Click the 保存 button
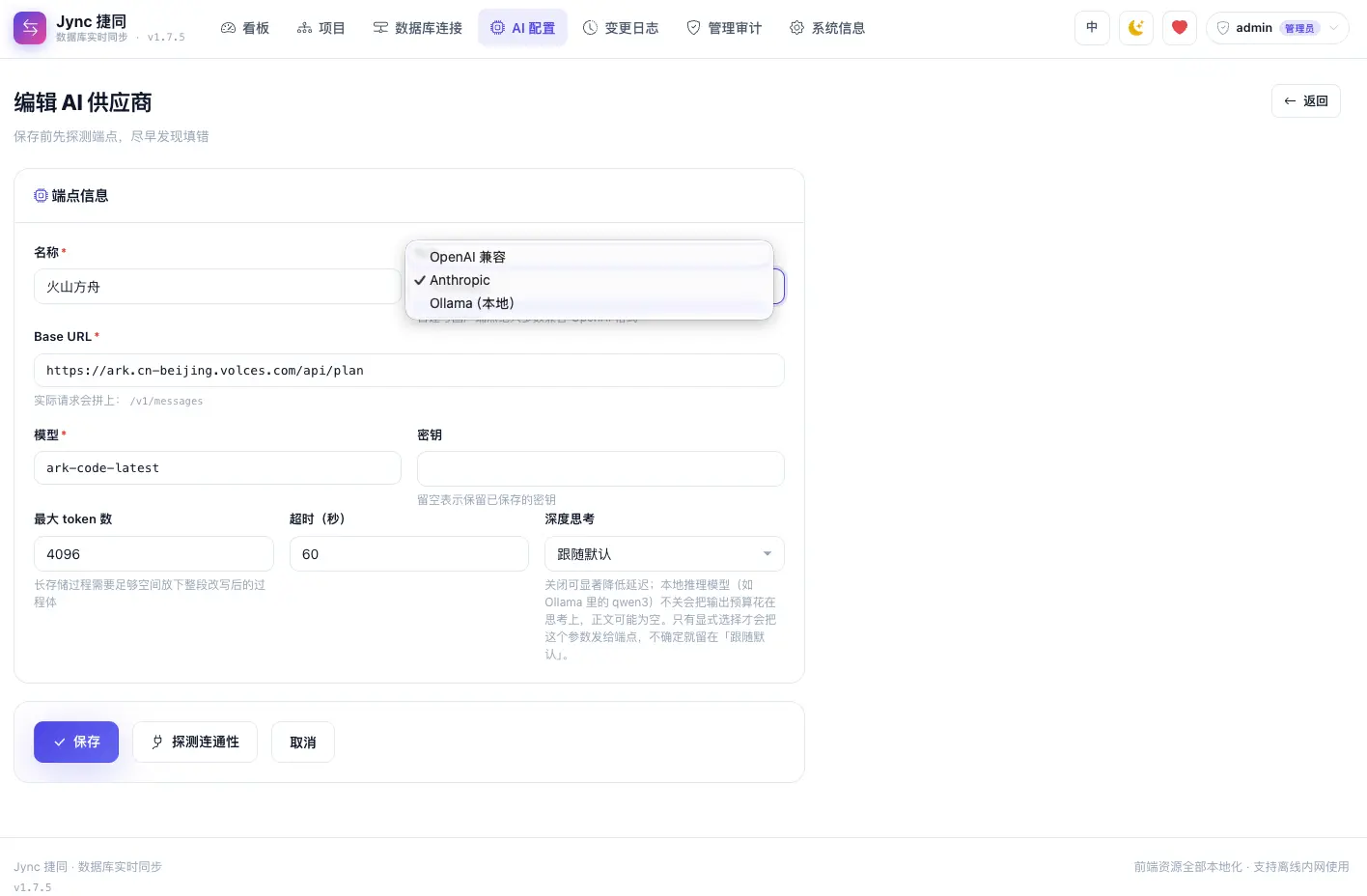 76,742
